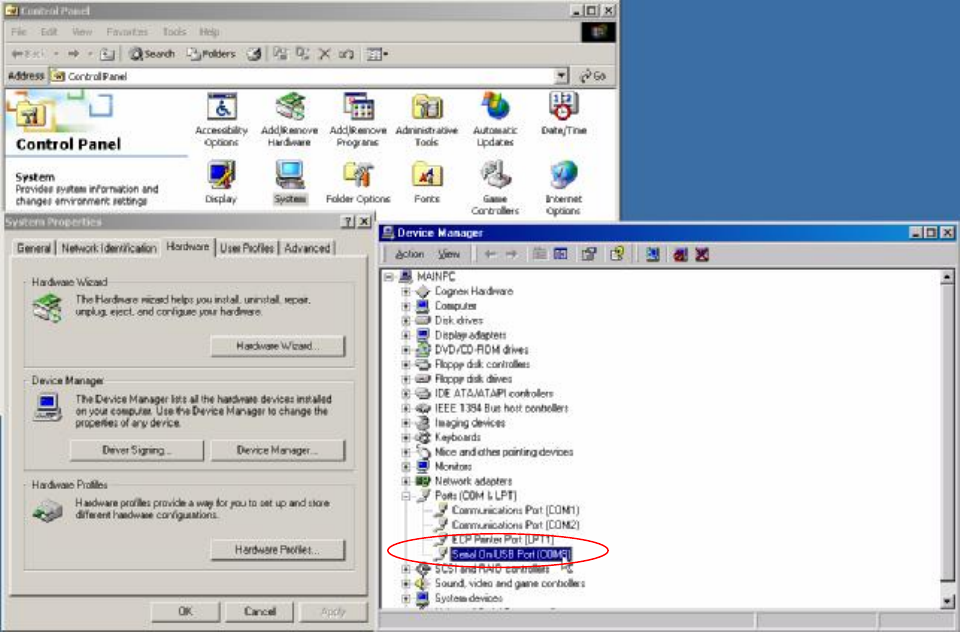960x632 pixels.
Task: Click Cancel in System Properties
Action: pyautogui.click(x=260, y=611)
